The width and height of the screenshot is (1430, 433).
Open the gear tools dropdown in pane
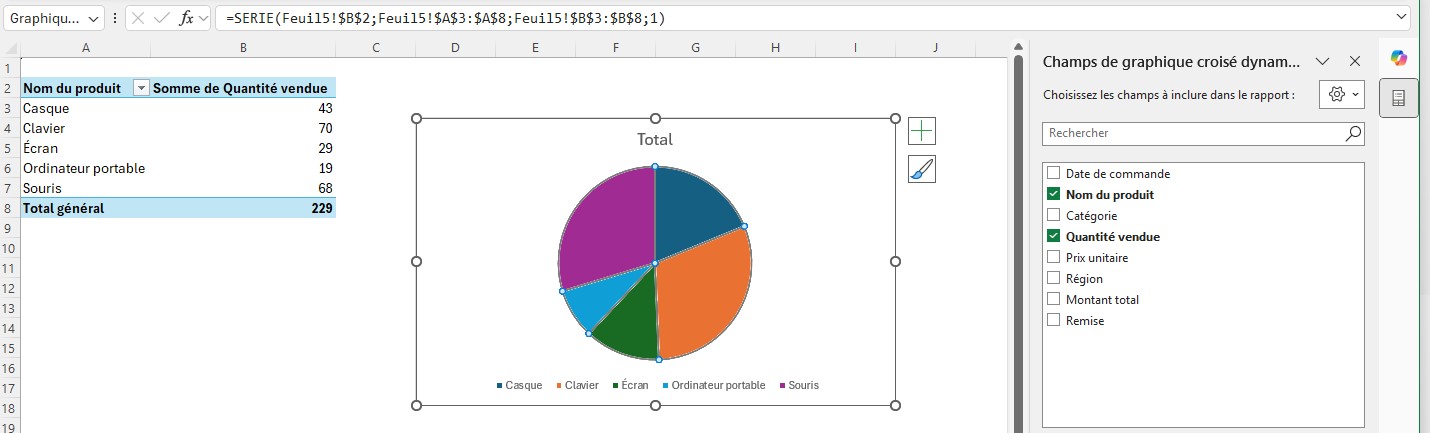[1341, 94]
